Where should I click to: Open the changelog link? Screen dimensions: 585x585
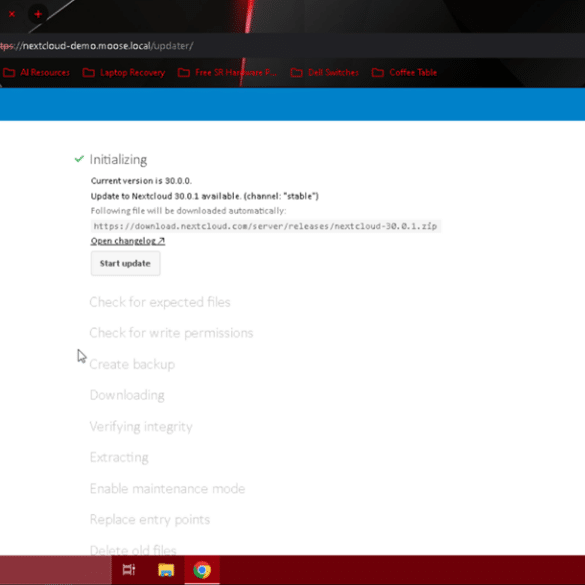click(128, 241)
